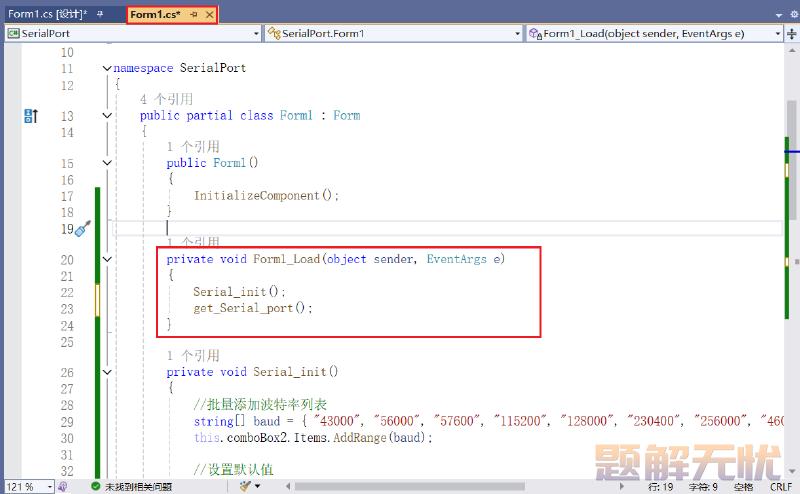Collapse the Form1 class block
800x494 pixels.
tap(107, 115)
